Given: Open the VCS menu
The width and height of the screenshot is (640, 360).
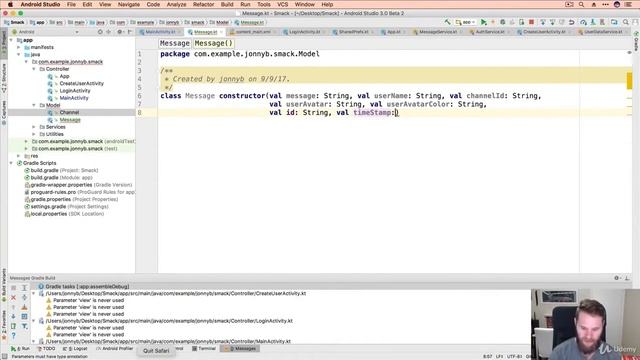Looking at the screenshot, I should click(282, 4).
